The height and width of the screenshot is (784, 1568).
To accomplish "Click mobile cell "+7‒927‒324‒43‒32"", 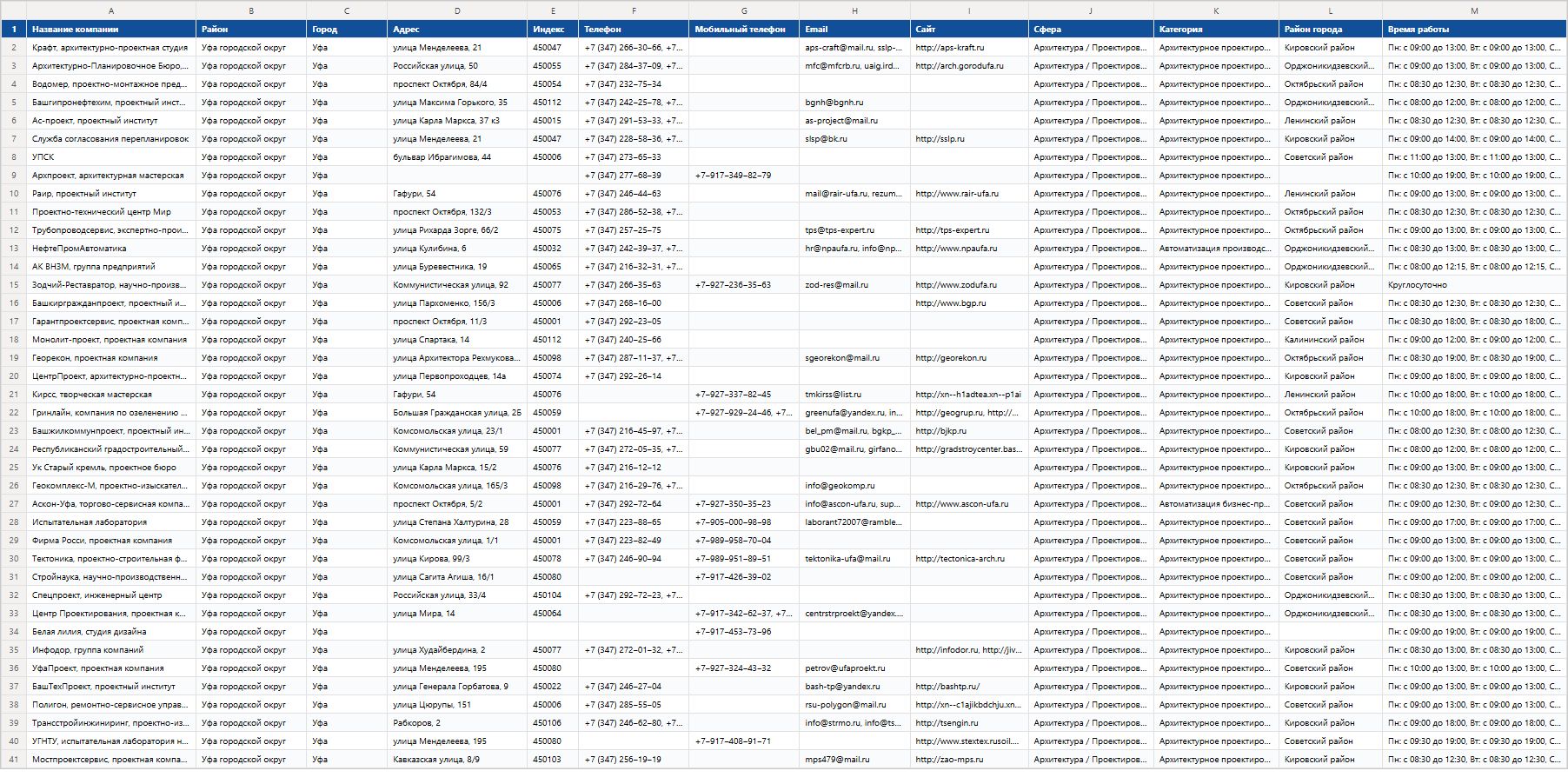I will click(744, 668).
